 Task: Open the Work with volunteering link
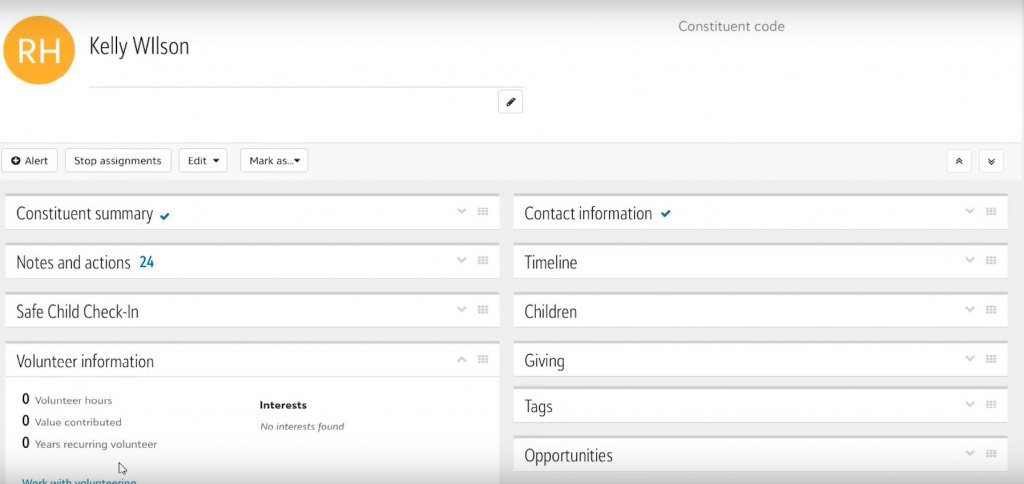click(79, 481)
